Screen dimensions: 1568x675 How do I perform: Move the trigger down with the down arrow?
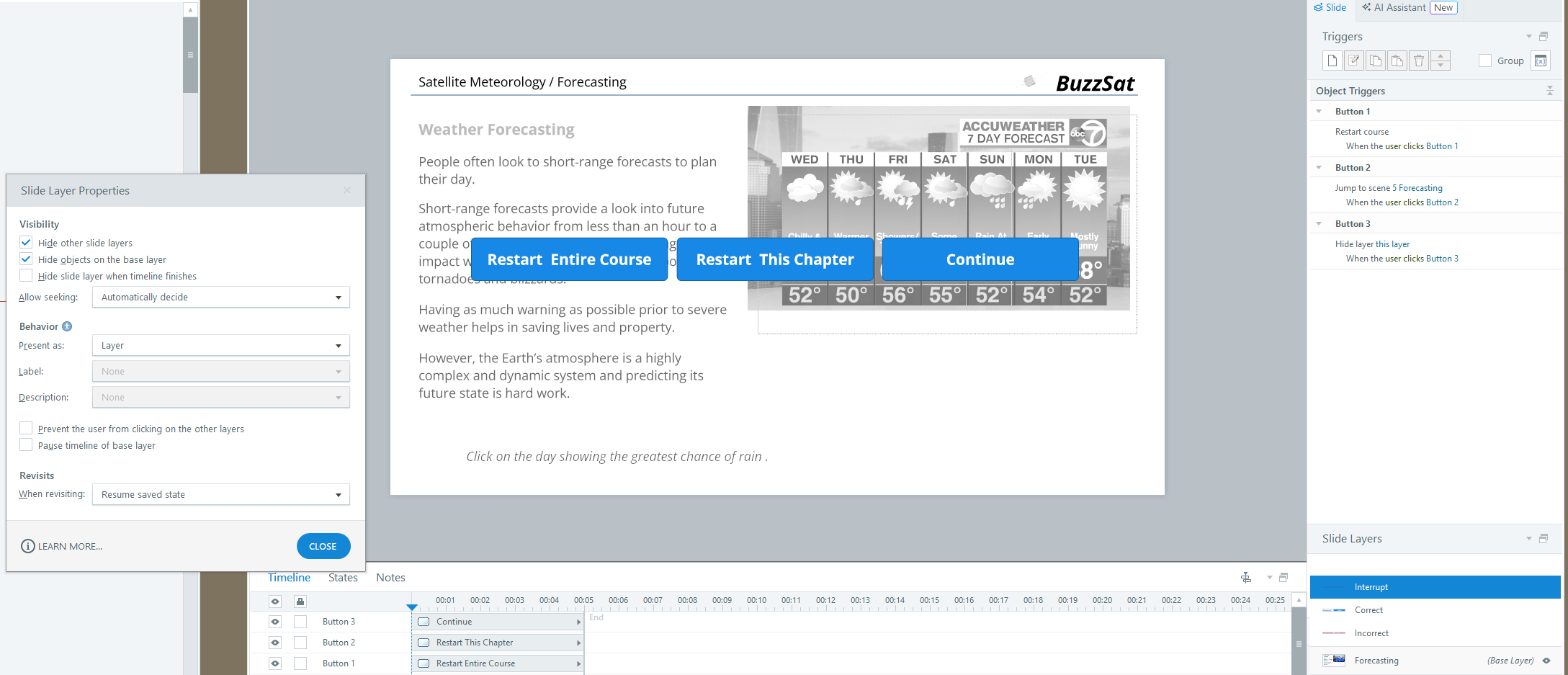click(1441, 66)
